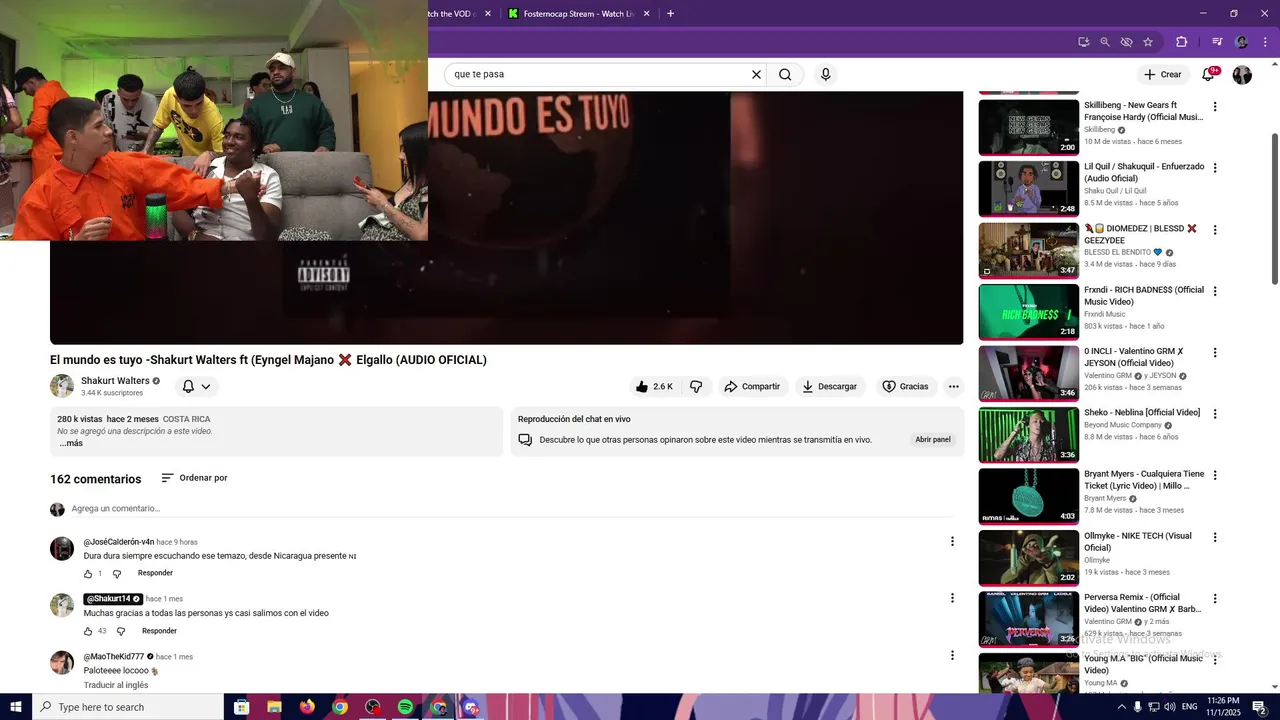Open Spotify from the taskbar

click(405, 707)
